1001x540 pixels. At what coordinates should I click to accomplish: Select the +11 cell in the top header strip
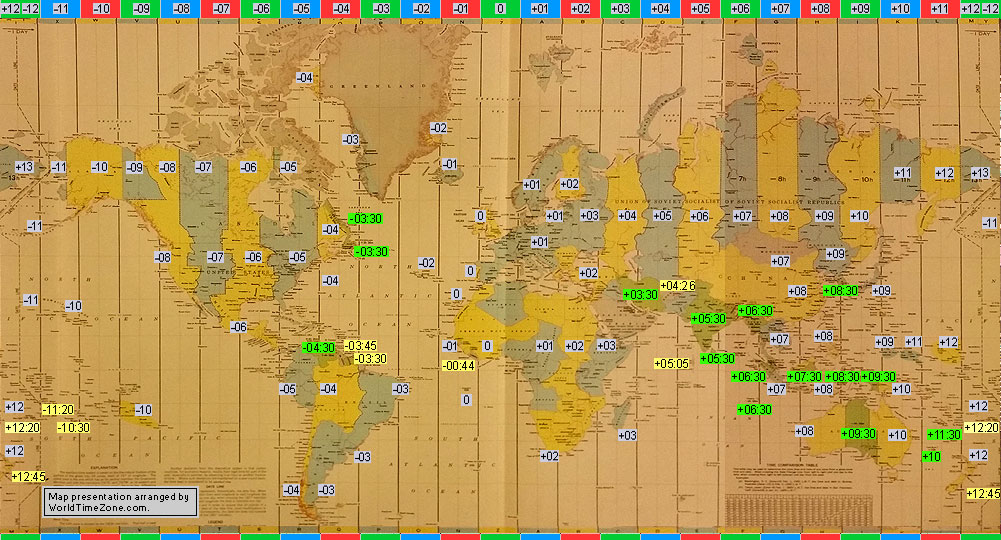pos(940,8)
